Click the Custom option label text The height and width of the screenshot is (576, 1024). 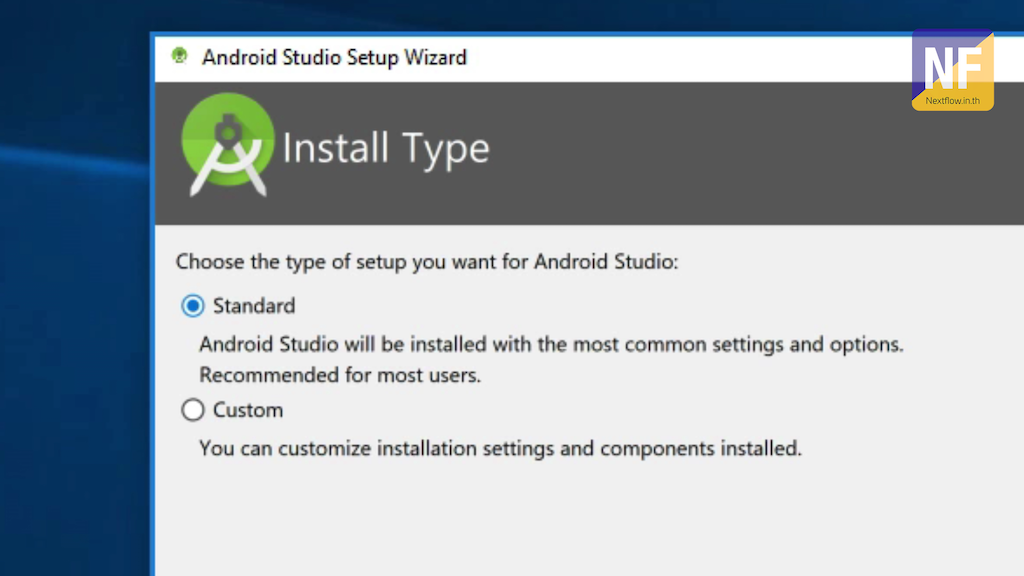tap(247, 410)
